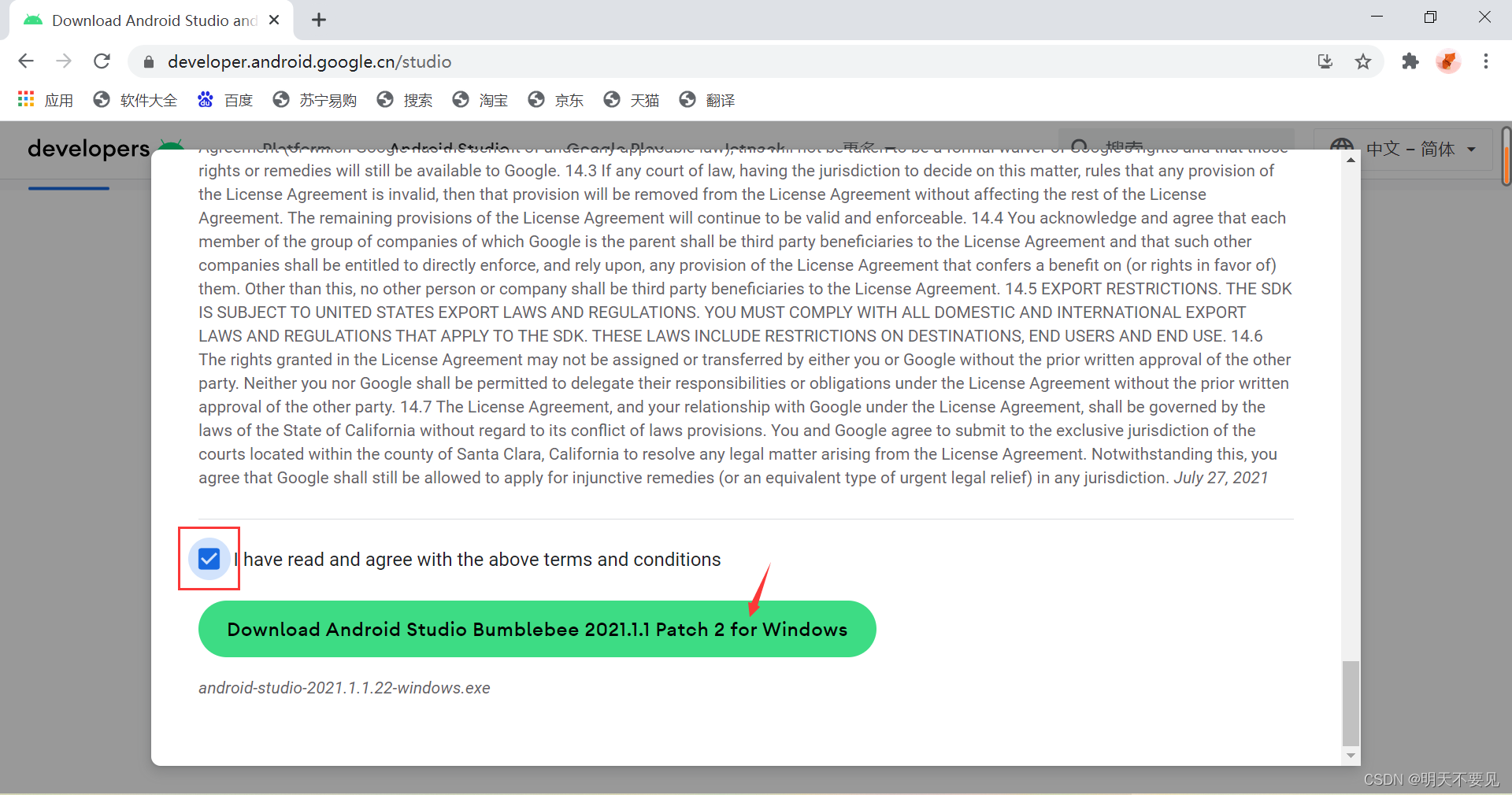Open the 百度 bookmark
The width and height of the screenshot is (1512, 795).
[x=224, y=100]
